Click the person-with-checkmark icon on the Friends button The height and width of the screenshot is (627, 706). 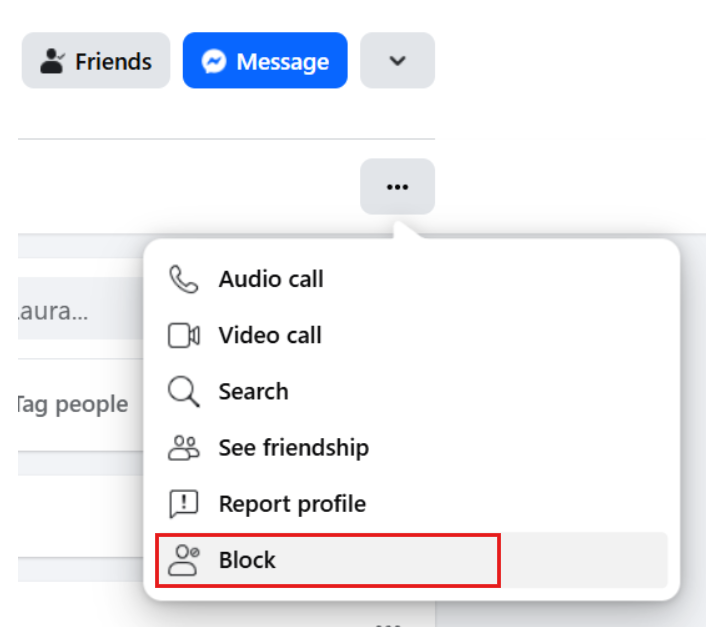(x=51, y=62)
